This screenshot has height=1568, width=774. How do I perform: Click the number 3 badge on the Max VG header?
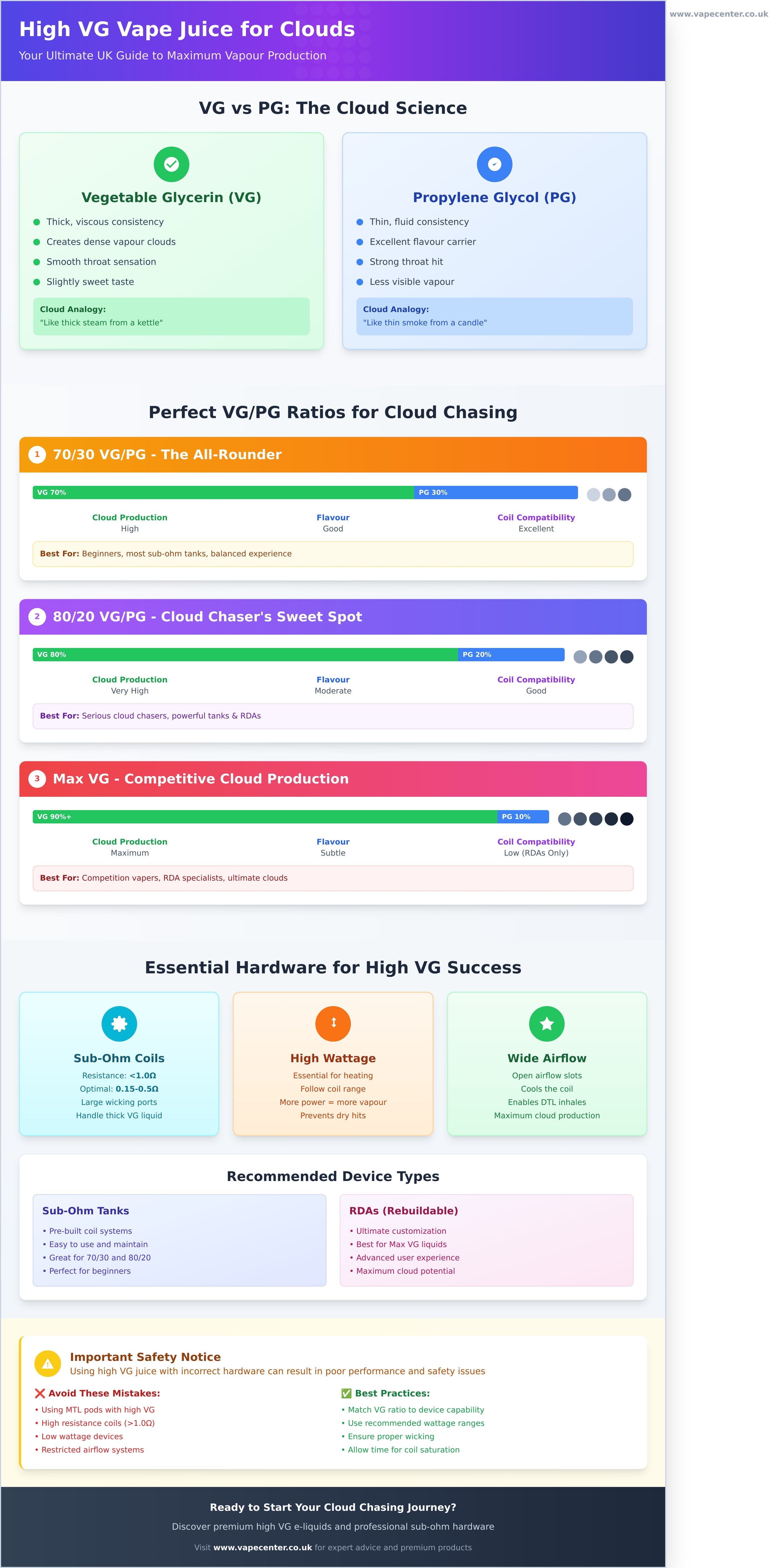point(37,779)
